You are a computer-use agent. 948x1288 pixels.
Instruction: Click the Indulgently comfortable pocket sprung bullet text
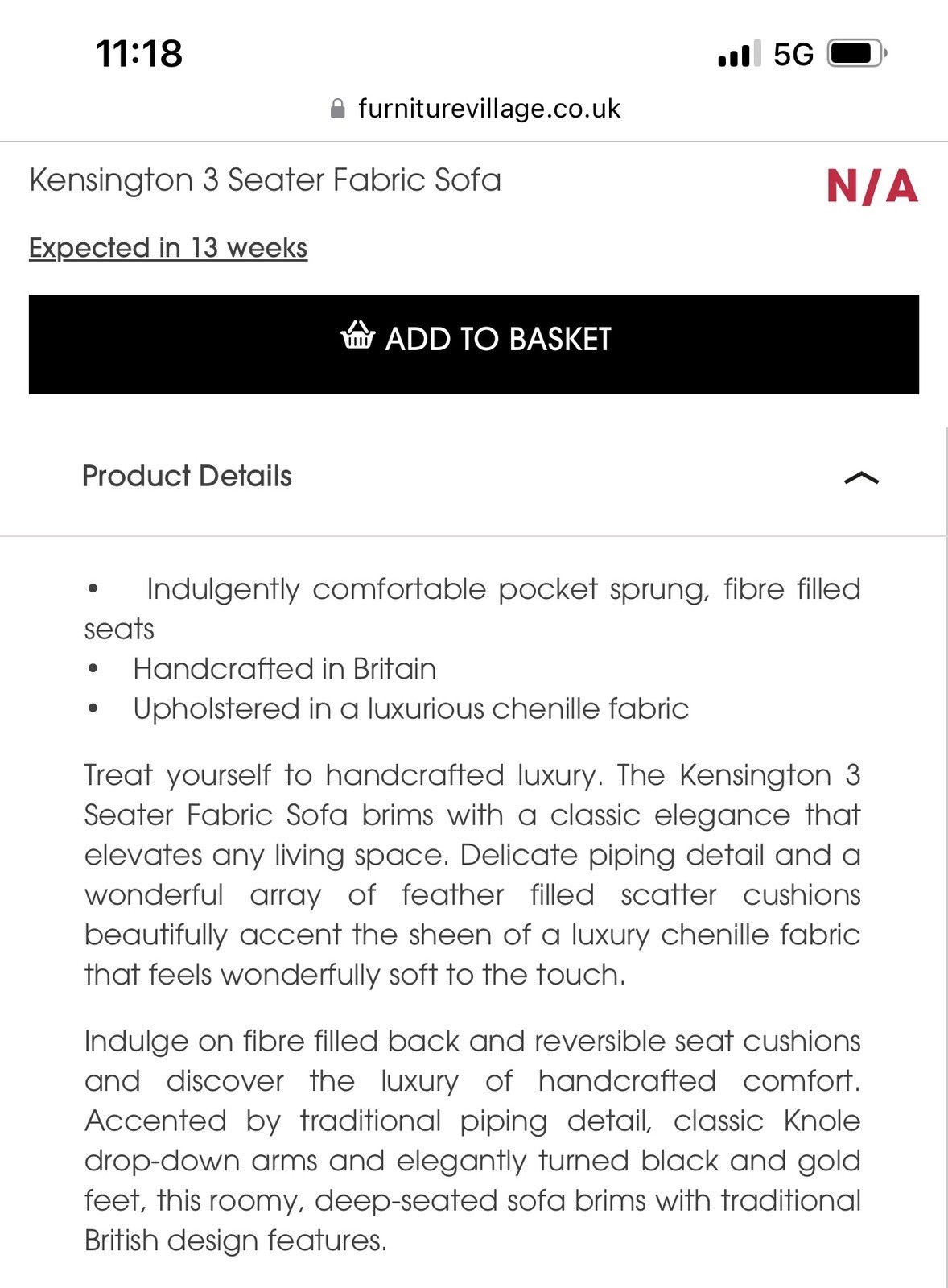coord(503,590)
